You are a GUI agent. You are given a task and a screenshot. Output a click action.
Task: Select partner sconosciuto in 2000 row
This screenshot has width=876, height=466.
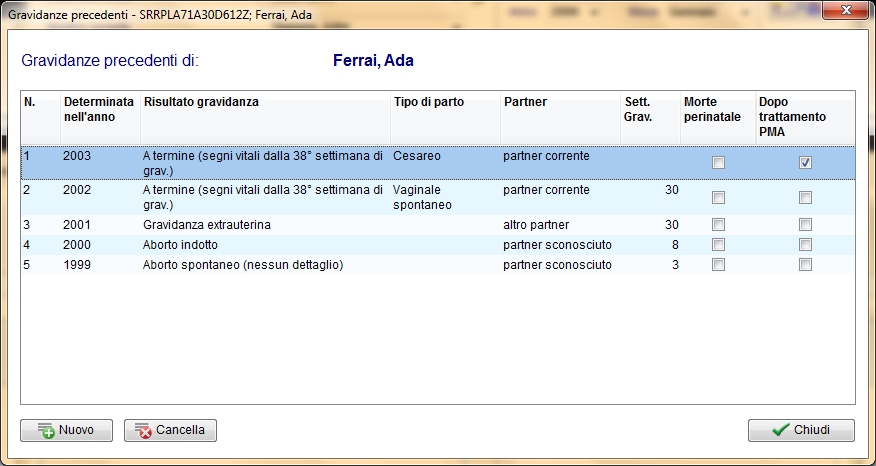560,245
